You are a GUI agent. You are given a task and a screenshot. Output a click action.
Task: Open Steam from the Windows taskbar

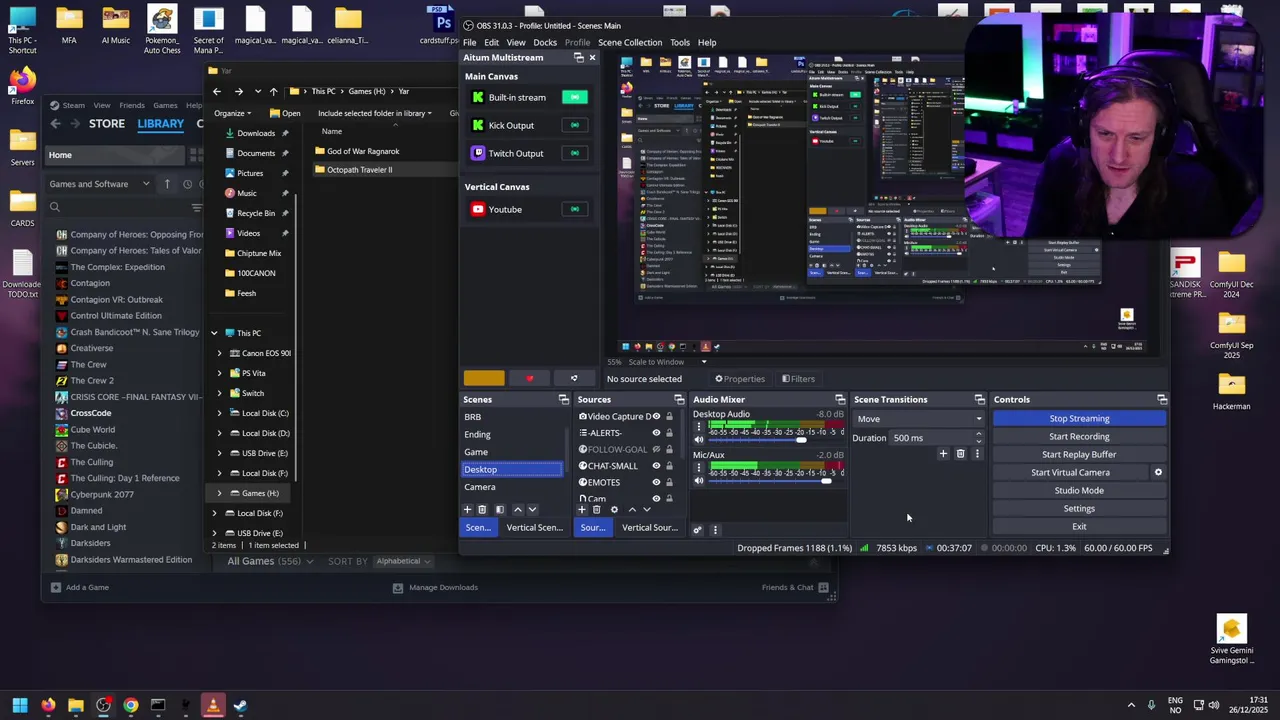pyautogui.click(x=240, y=705)
